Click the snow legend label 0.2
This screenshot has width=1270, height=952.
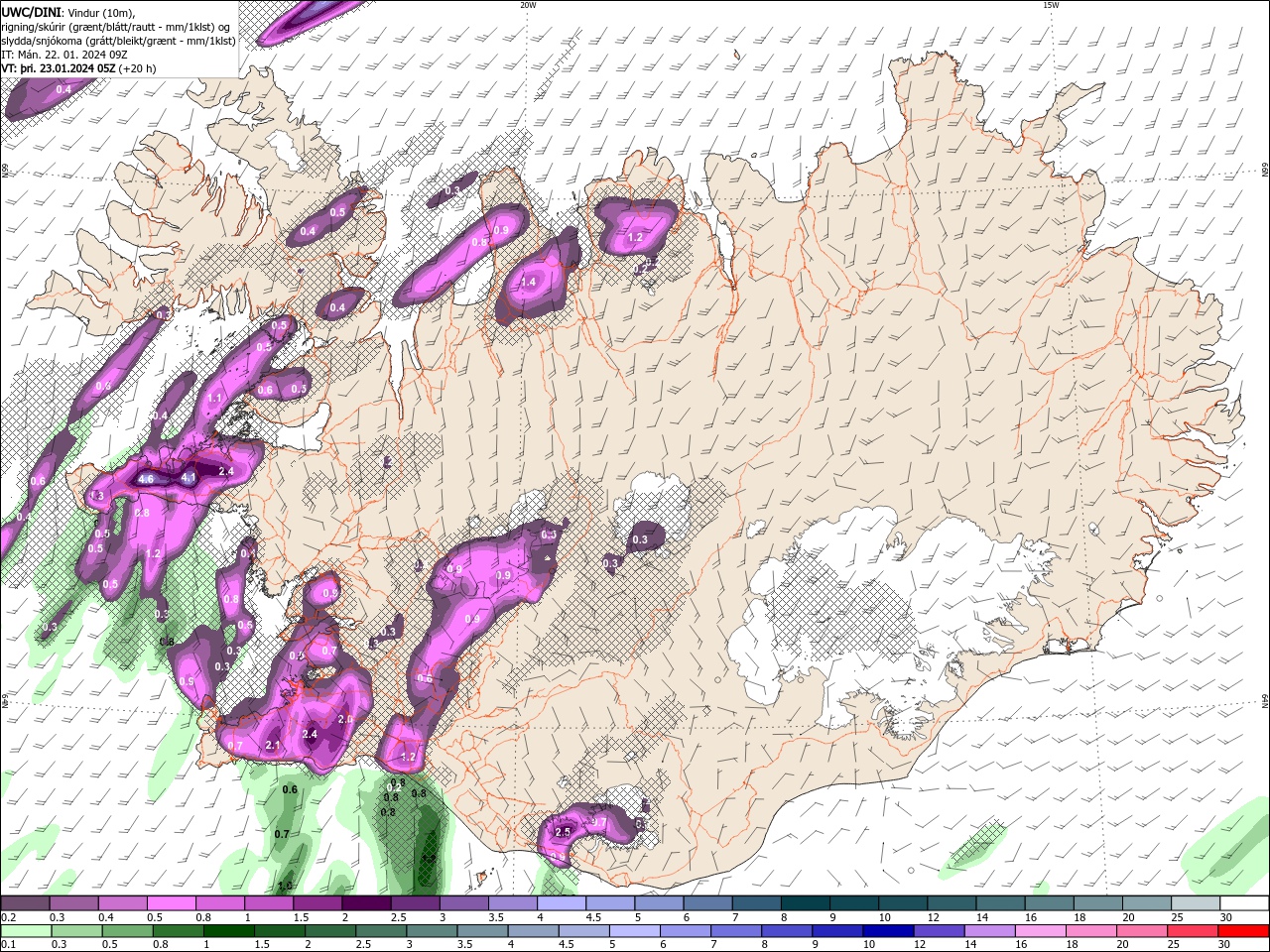(9, 918)
